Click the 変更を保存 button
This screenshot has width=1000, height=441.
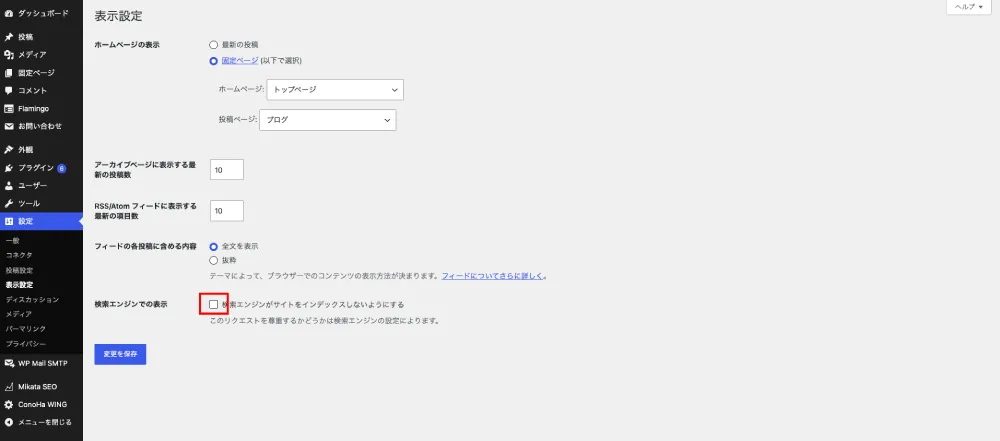120,354
